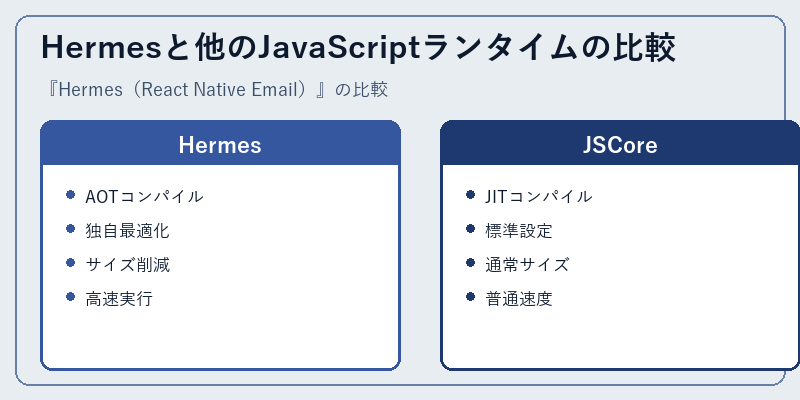Click the 'AOTコンパイル' list item

(135, 196)
